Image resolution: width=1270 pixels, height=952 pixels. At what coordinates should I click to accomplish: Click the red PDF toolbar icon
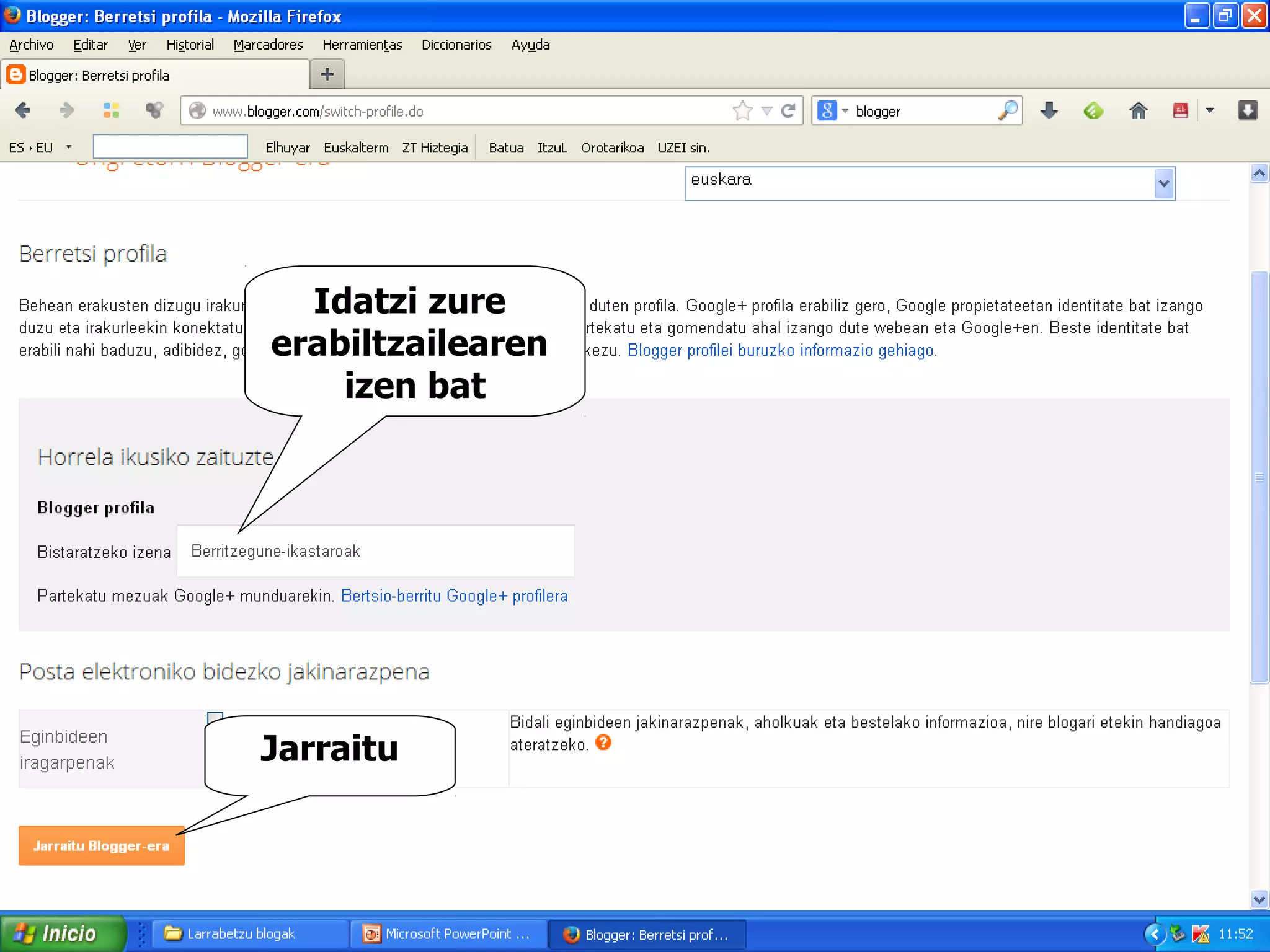tap(1180, 111)
